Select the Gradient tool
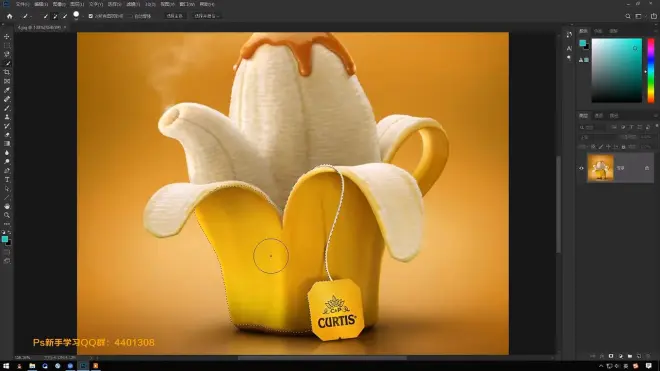The image size is (660, 371). coord(7,144)
